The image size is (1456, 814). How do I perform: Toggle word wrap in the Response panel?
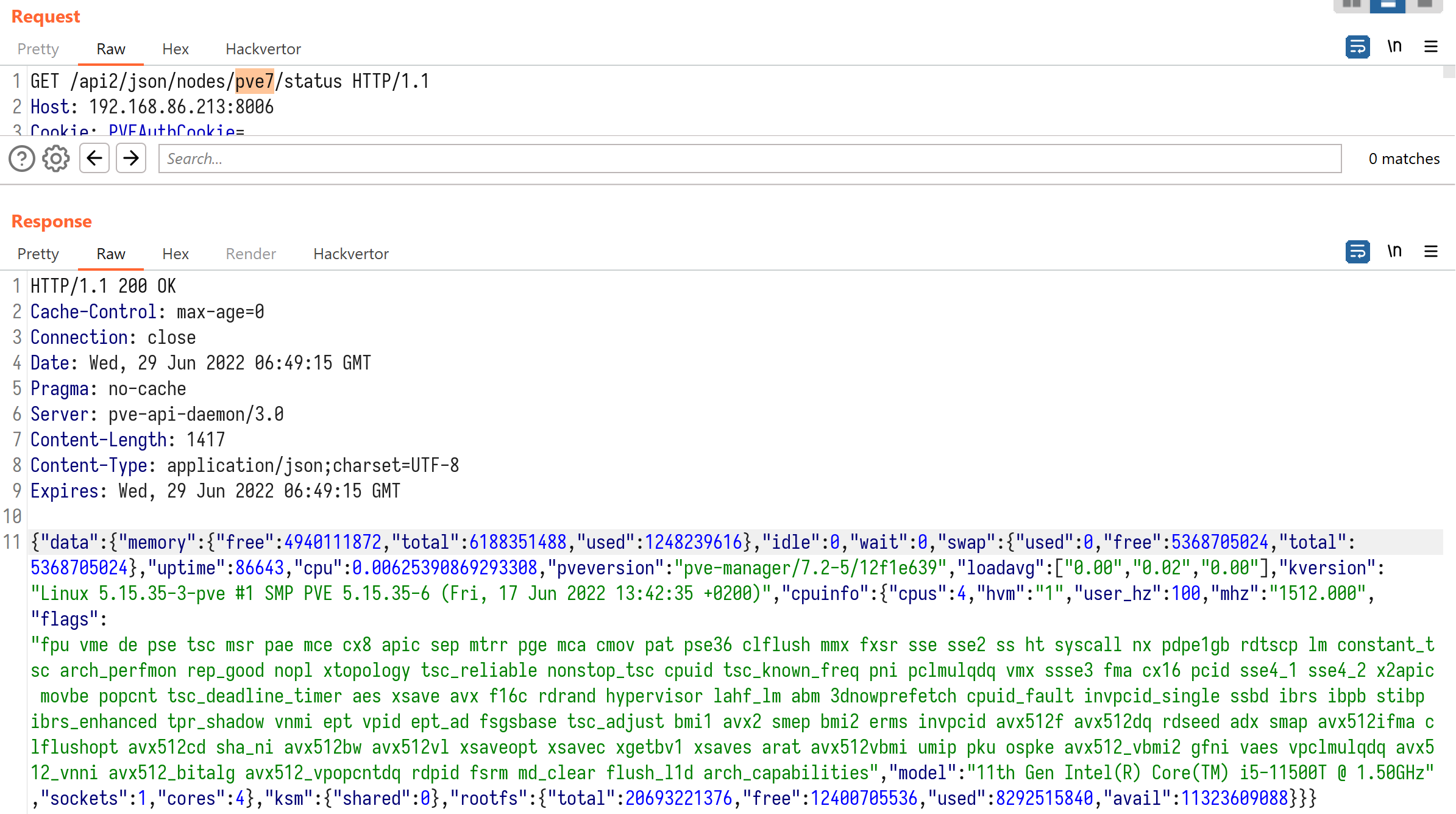1357,252
